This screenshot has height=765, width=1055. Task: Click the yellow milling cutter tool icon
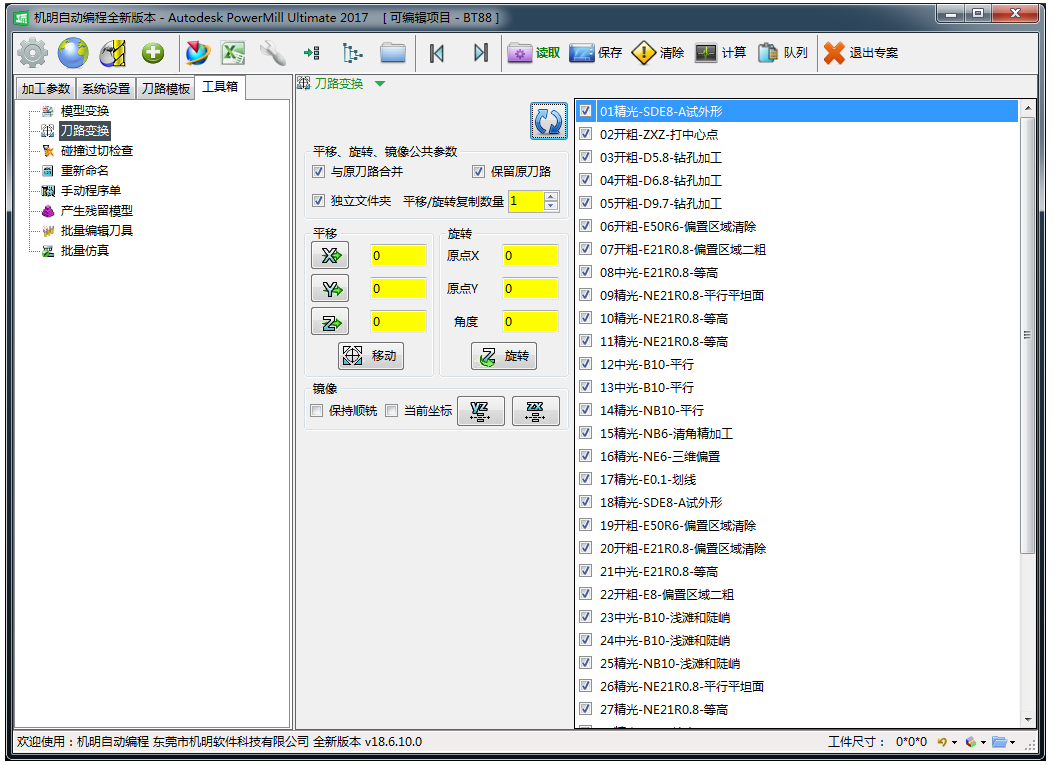(x=113, y=52)
